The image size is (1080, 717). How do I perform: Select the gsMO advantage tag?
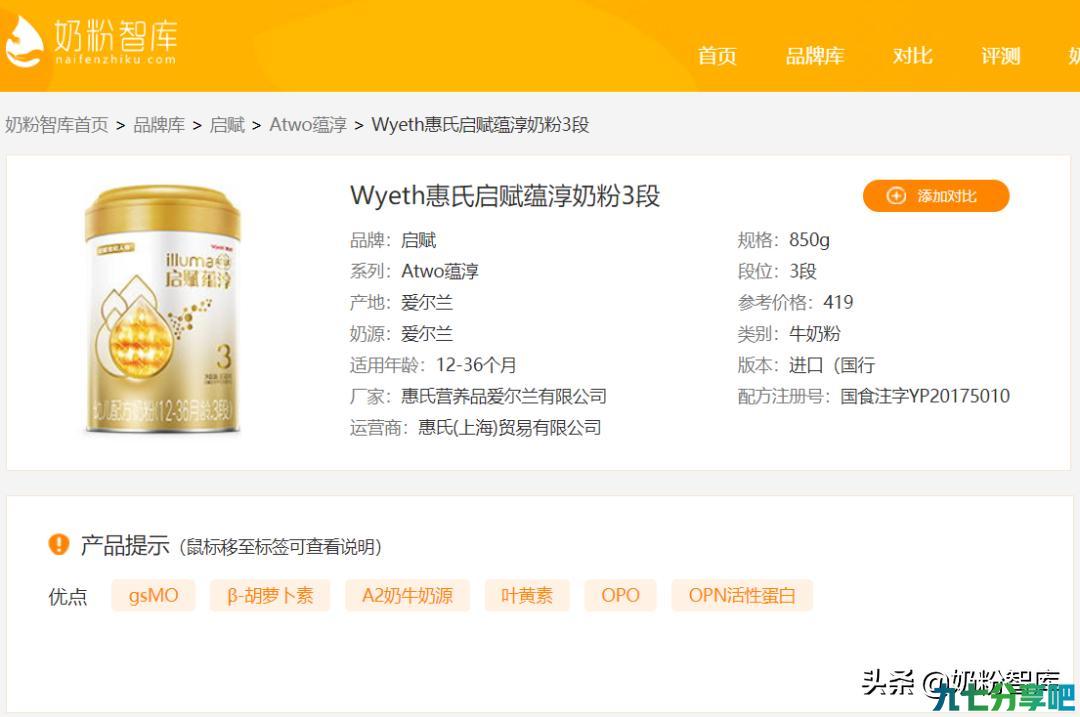coord(154,595)
